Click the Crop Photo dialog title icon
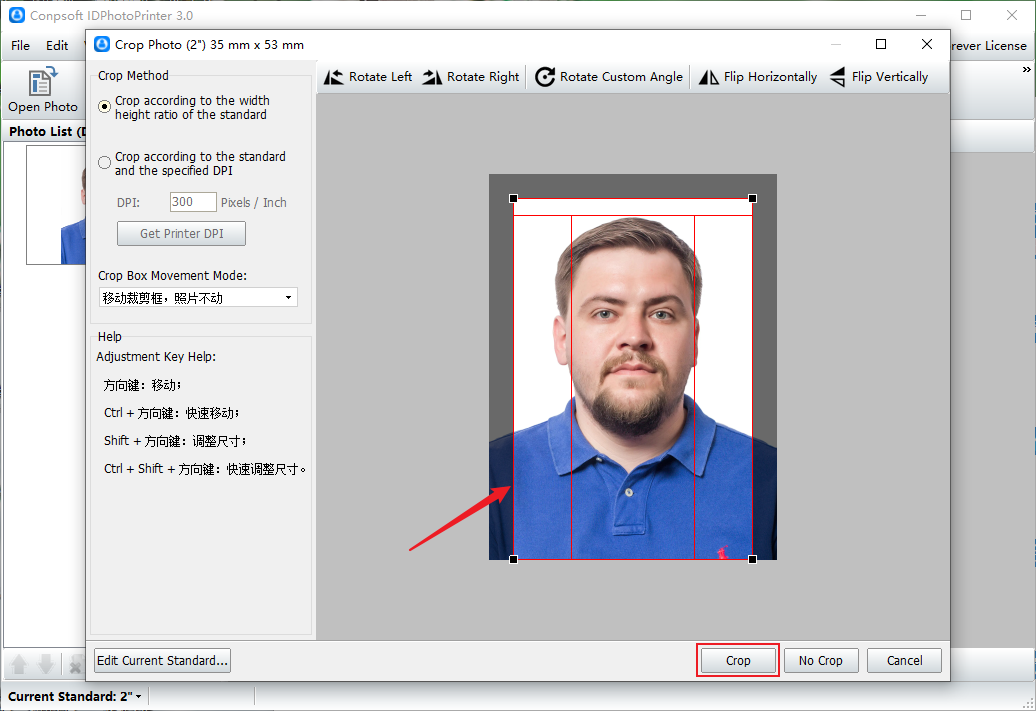 (x=102, y=44)
